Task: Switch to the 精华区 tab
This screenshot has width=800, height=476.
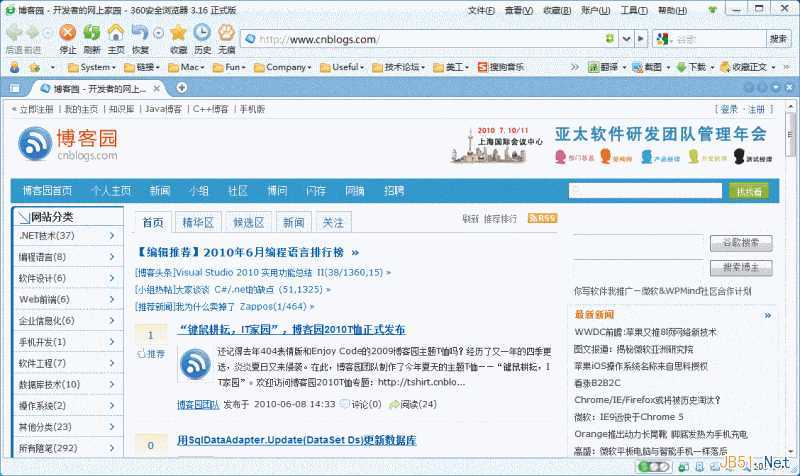Action: 198,222
